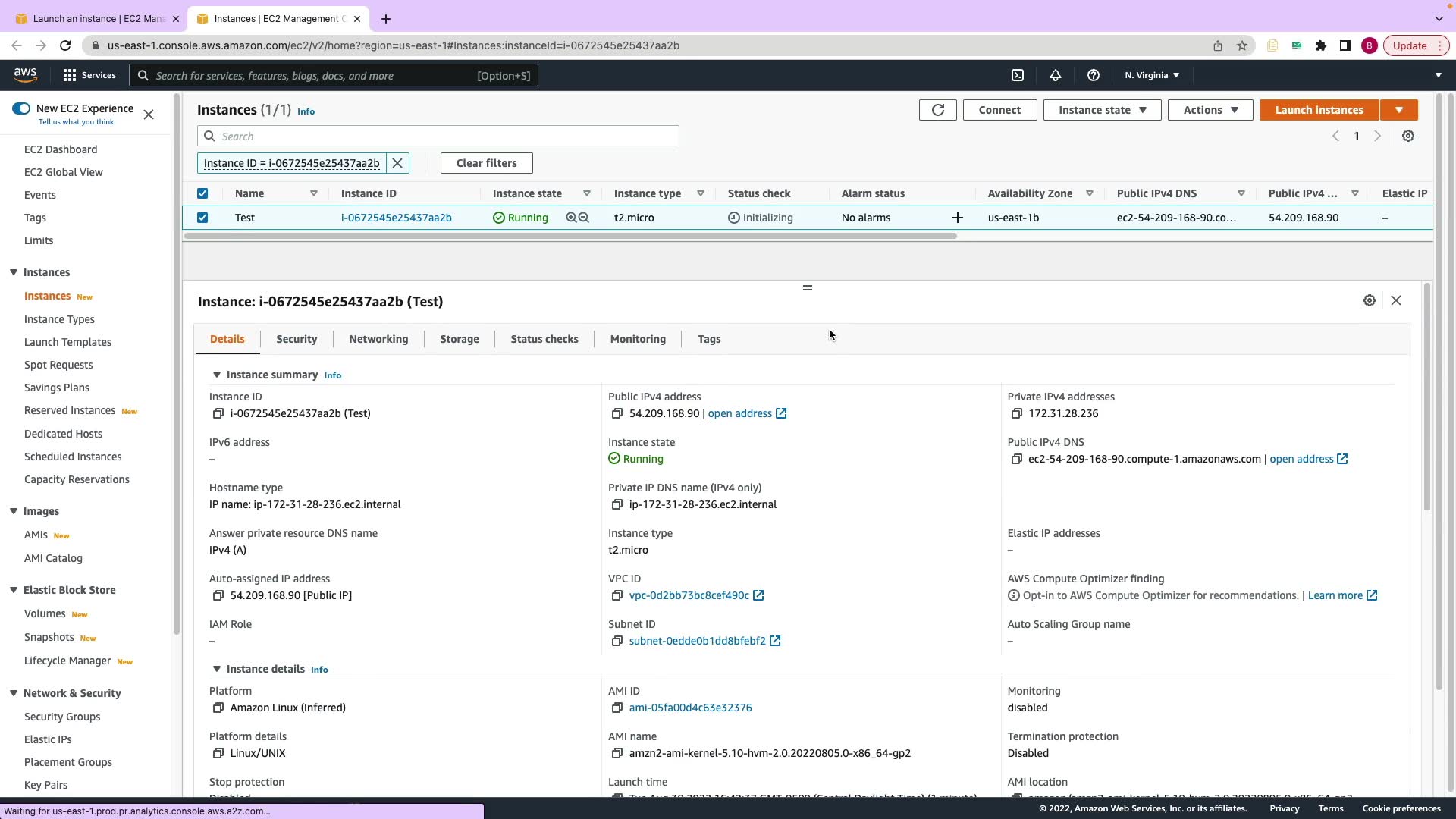
Task: Click the horizontal table scrollbar
Action: point(569,236)
